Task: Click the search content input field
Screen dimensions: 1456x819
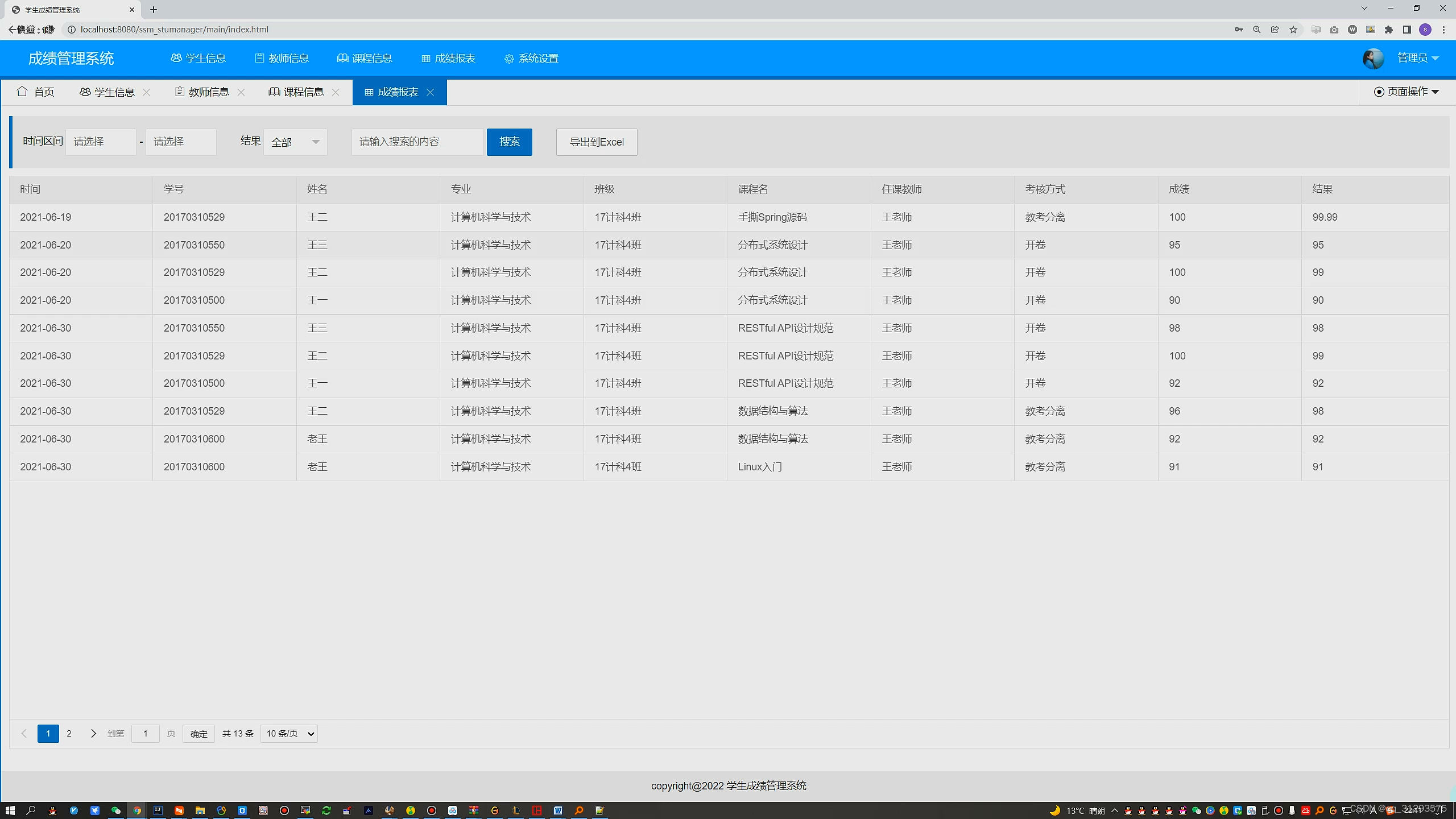Action: [417, 142]
